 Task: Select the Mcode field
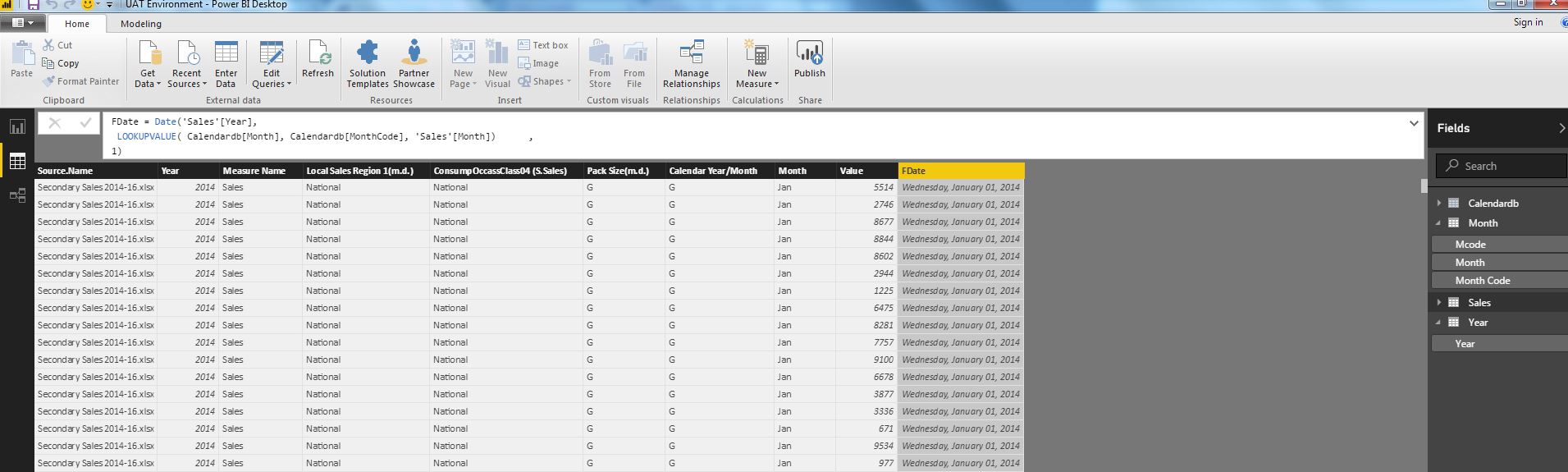[x=1499, y=244]
